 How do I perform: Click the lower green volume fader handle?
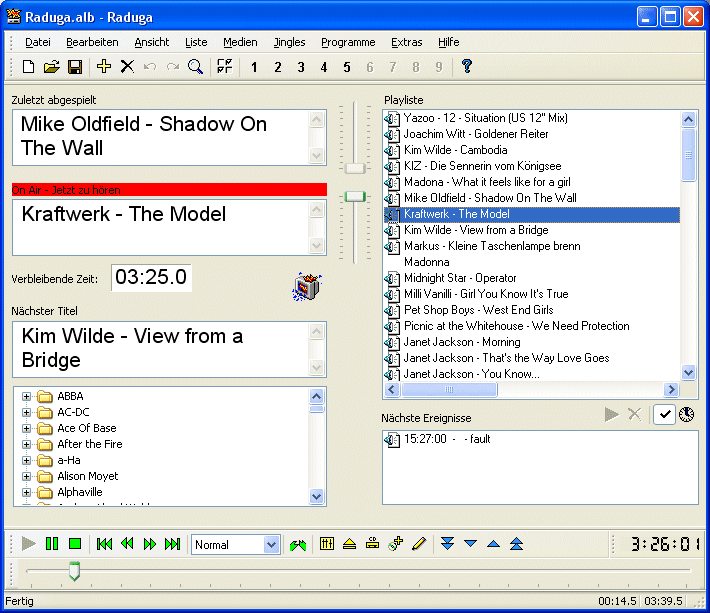pyautogui.click(x=355, y=196)
